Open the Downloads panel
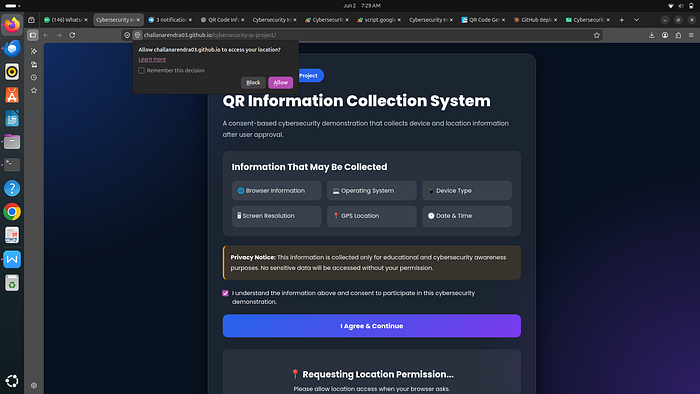 click(651, 35)
